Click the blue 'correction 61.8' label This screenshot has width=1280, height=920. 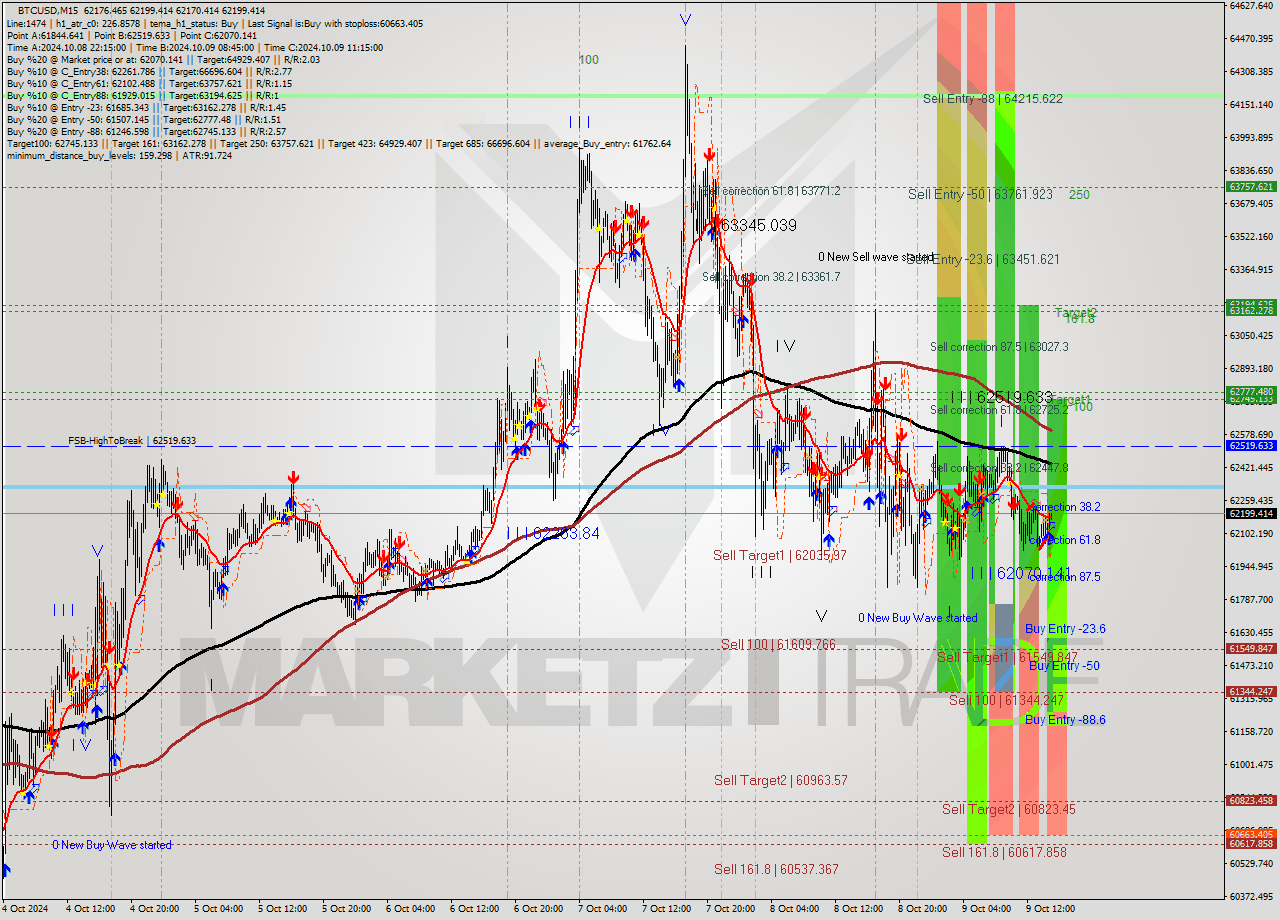point(1064,540)
